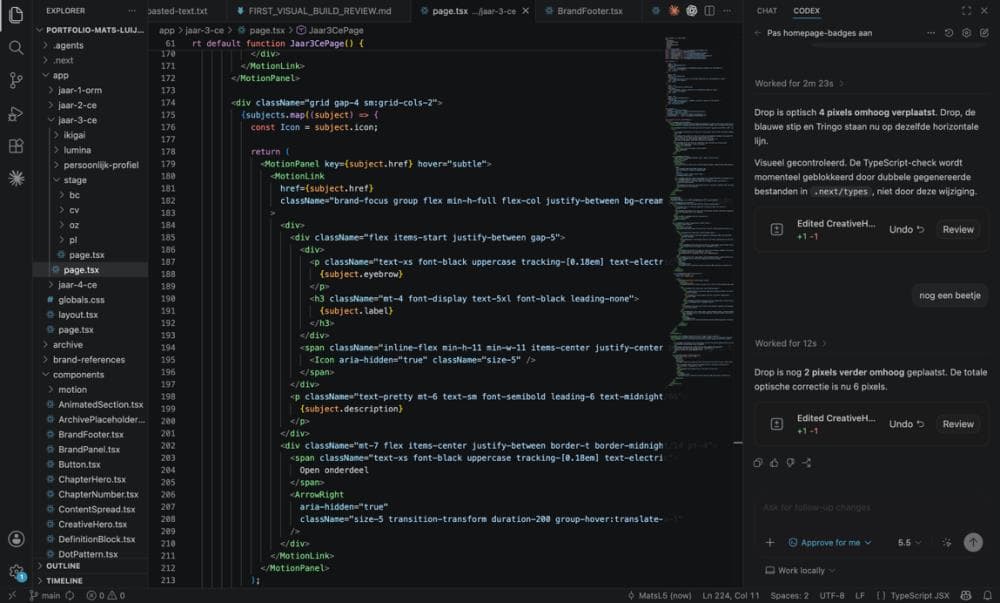
Task: Click 'Spaces: 2' indentation in status bar
Action: click(x=789, y=595)
